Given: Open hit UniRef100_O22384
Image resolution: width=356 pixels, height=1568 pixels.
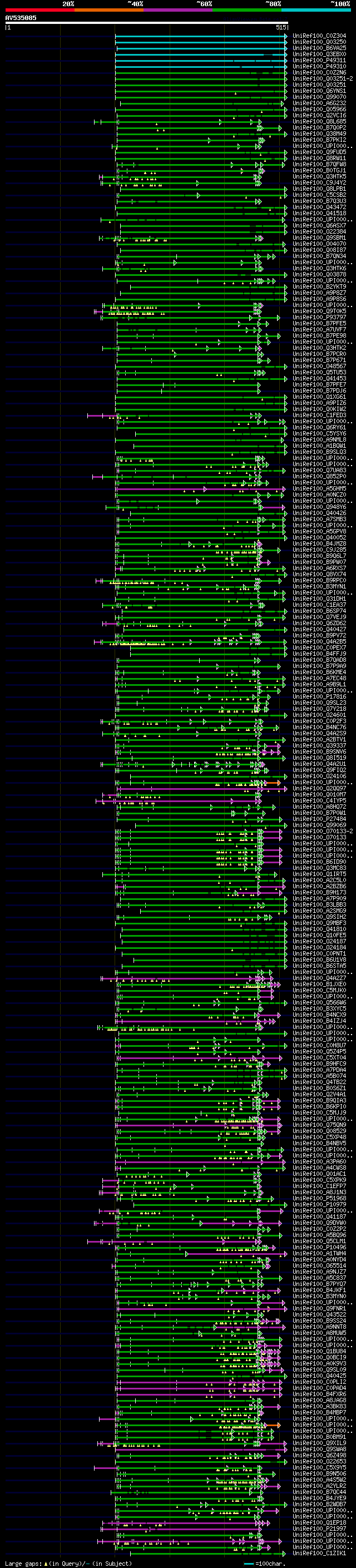Looking at the screenshot, I should coord(319,232).
